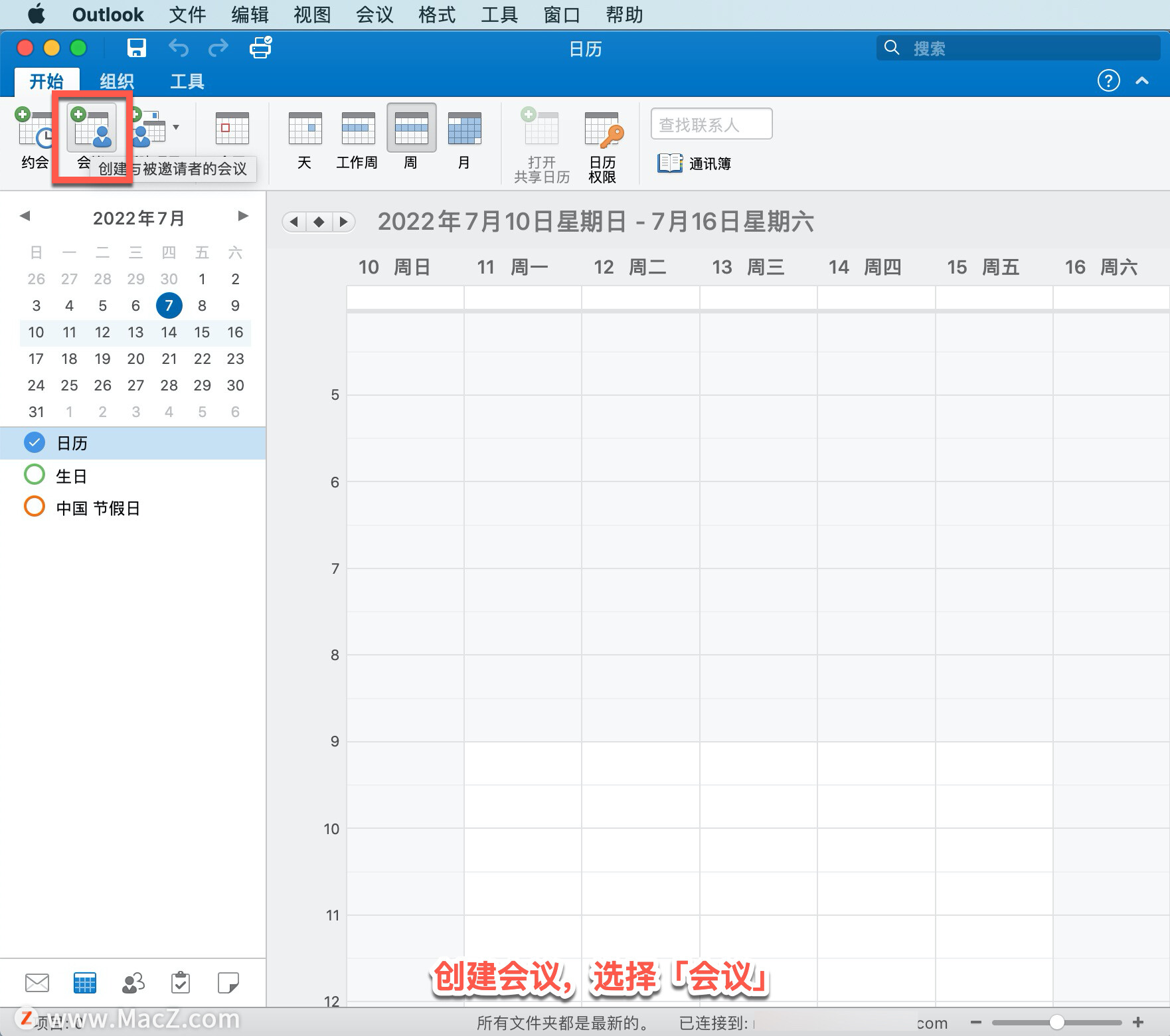
Task: Expand the new items dropdown arrow
Action: (x=176, y=127)
